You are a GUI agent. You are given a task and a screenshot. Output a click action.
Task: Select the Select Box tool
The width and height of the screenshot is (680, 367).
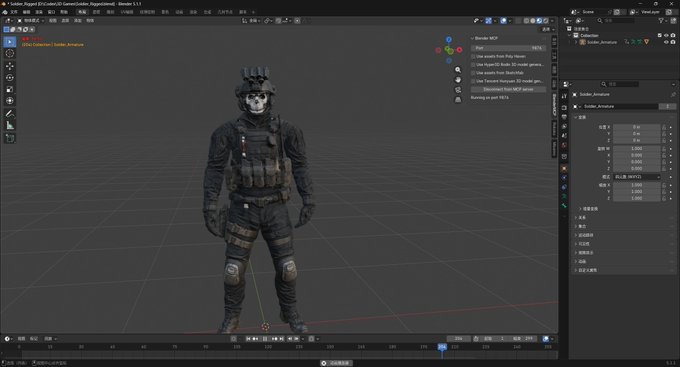pos(10,42)
